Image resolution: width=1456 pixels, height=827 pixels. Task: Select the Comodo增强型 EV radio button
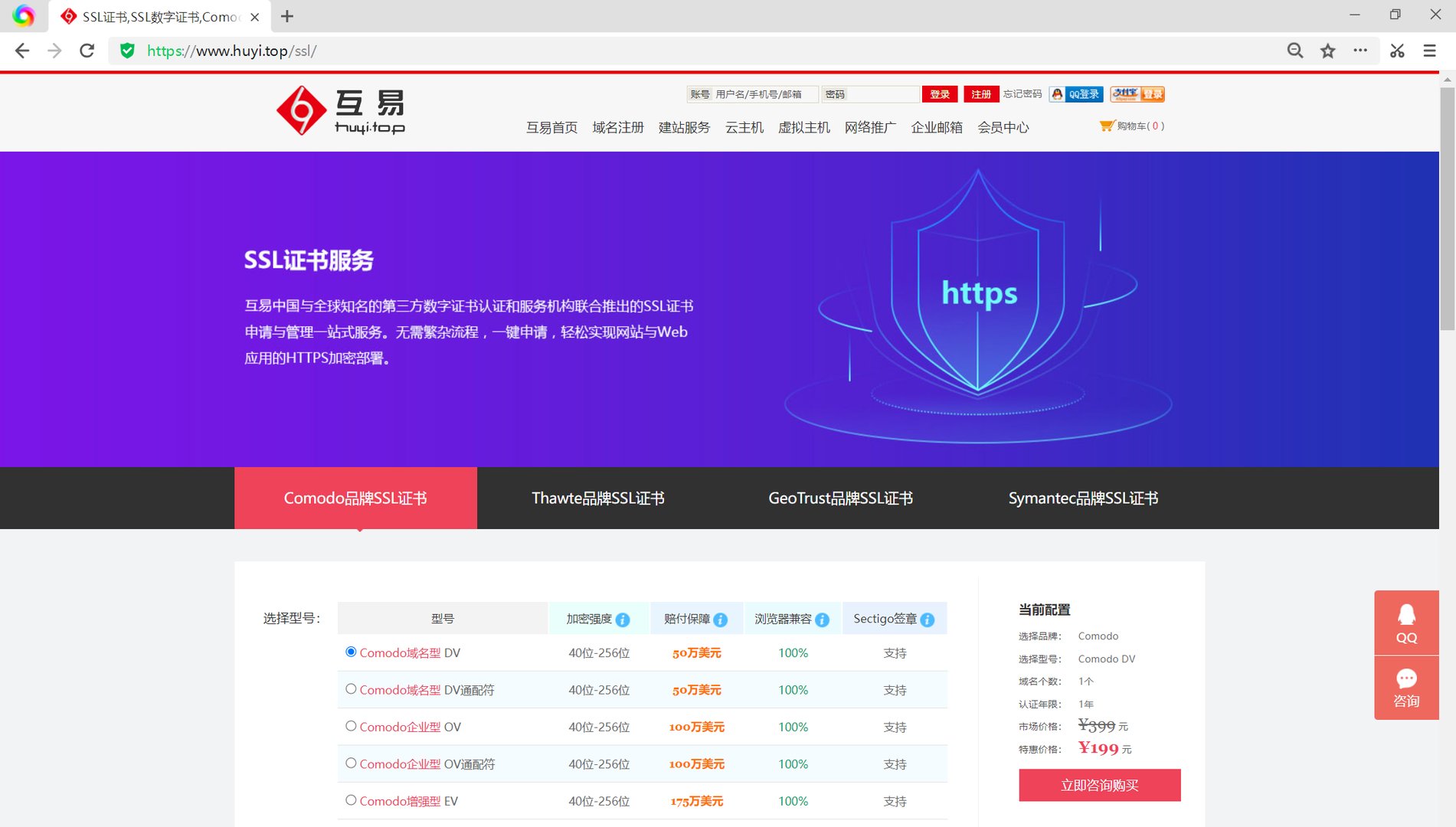point(351,799)
